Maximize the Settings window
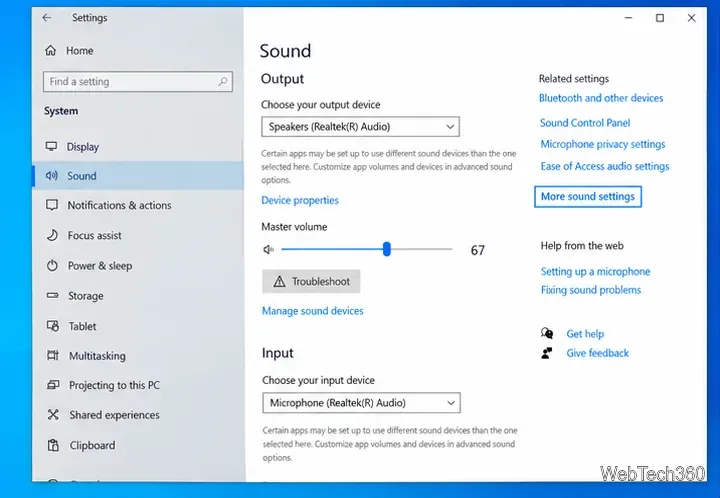Screen dimensions: 720x498 660,18
